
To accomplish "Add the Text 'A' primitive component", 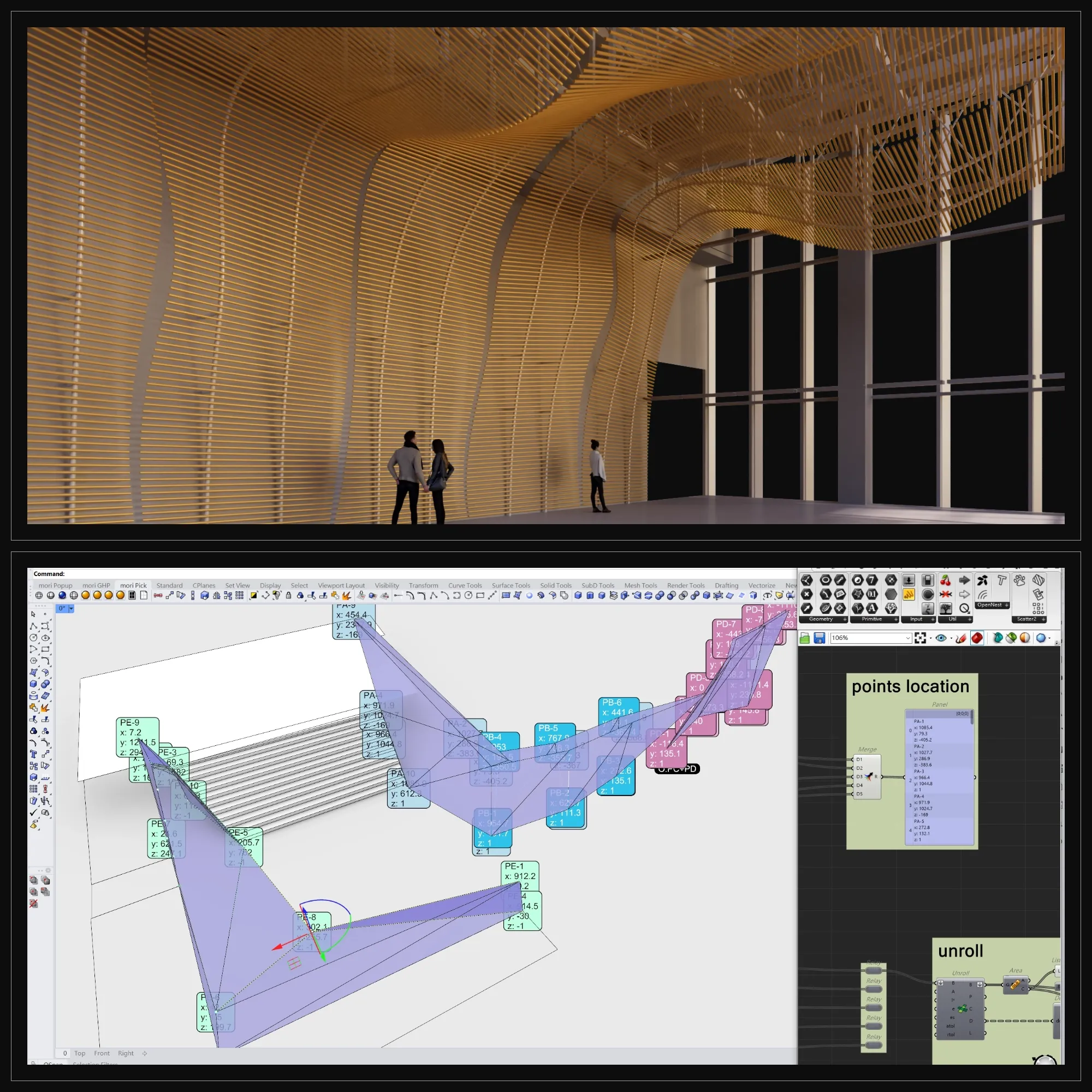I will pyautogui.click(x=872, y=609).
